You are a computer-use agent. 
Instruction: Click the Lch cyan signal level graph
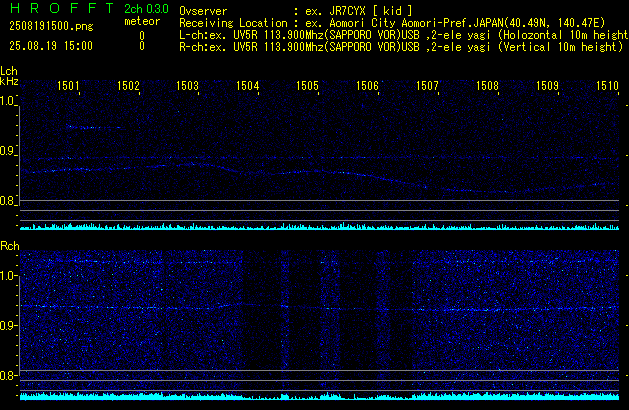319,226
